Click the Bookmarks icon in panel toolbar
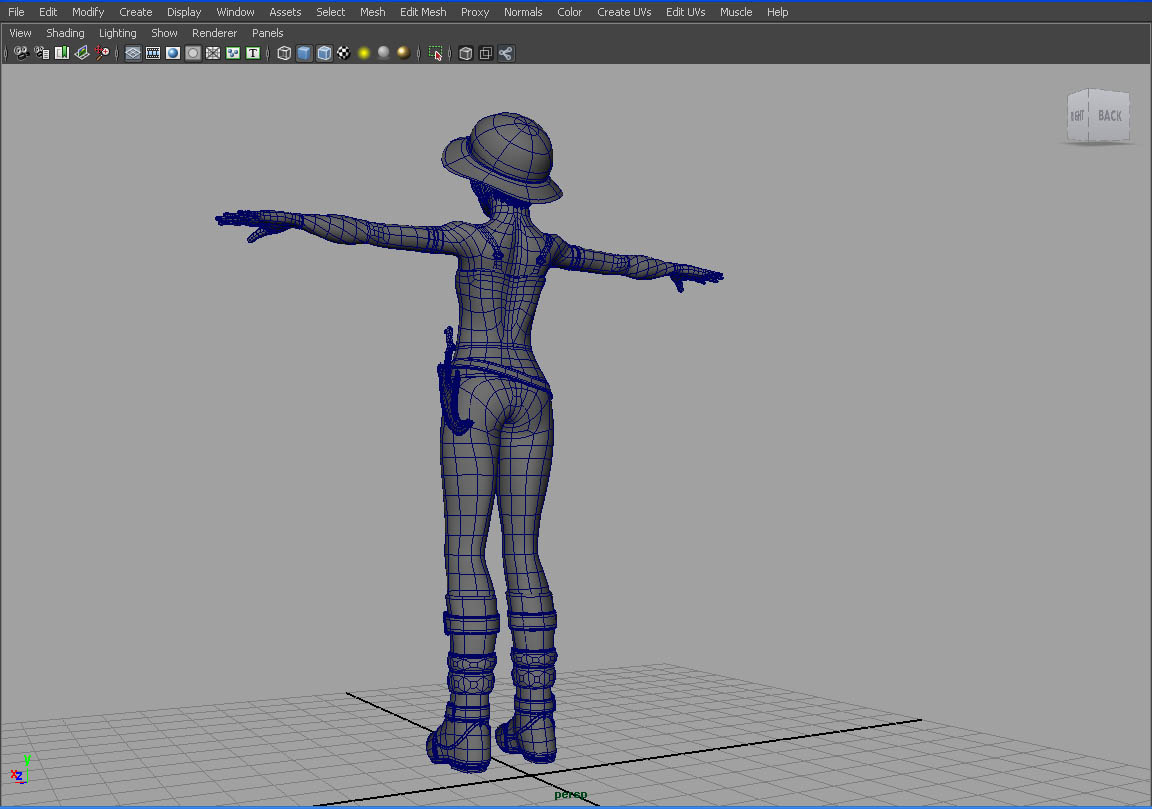The width and height of the screenshot is (1152, 809). (x=62, y=53)
